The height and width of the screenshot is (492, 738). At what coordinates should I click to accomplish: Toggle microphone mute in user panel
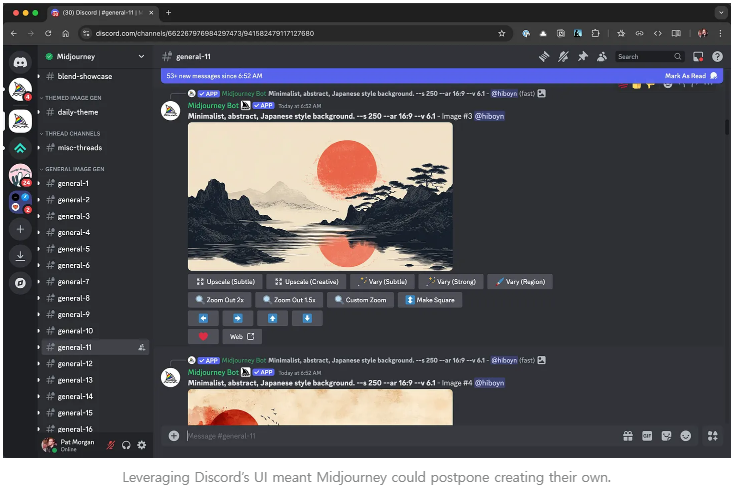pyautogui.click(x=111, y=445)
